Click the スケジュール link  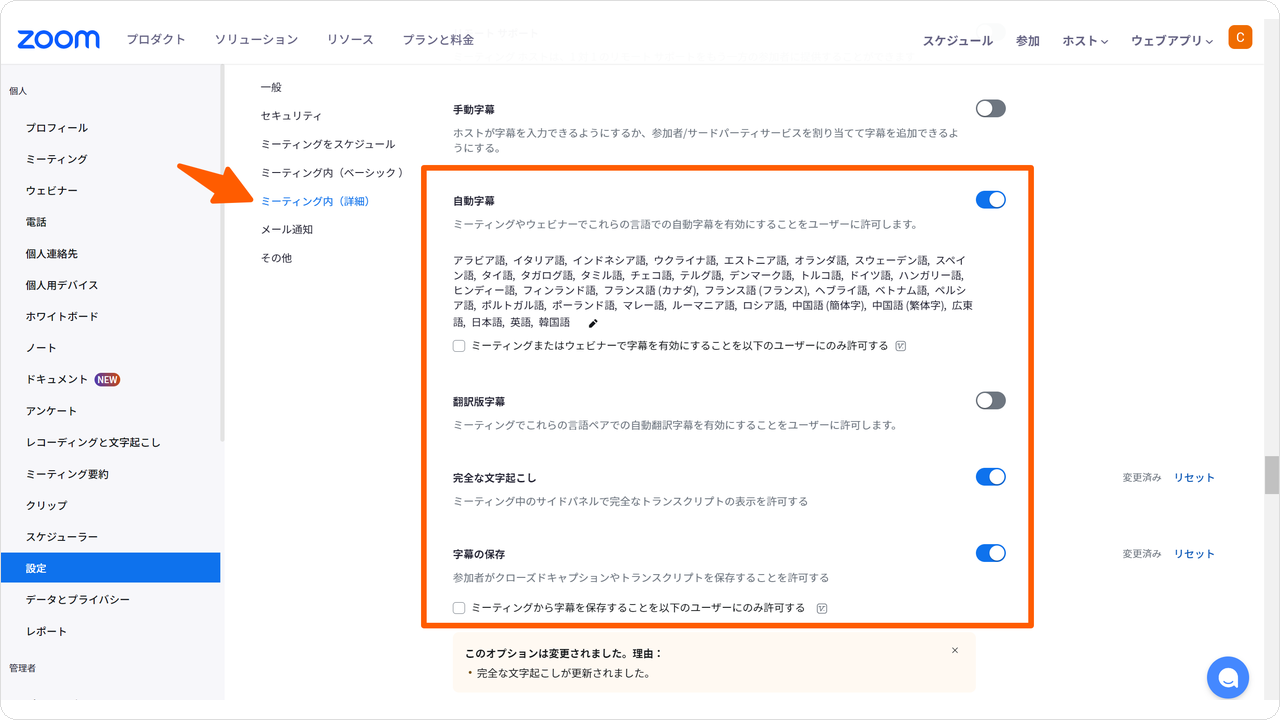tap(958, 41)
